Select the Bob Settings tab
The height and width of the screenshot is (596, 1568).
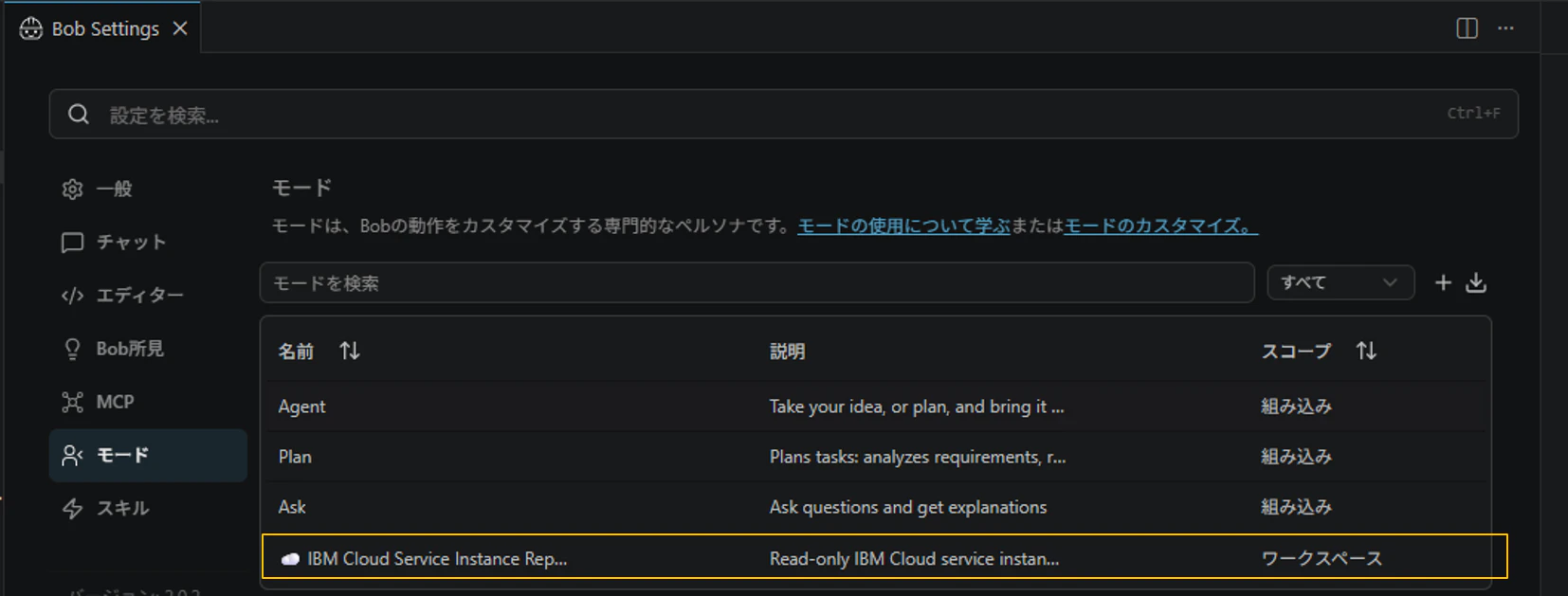point(104,28)
